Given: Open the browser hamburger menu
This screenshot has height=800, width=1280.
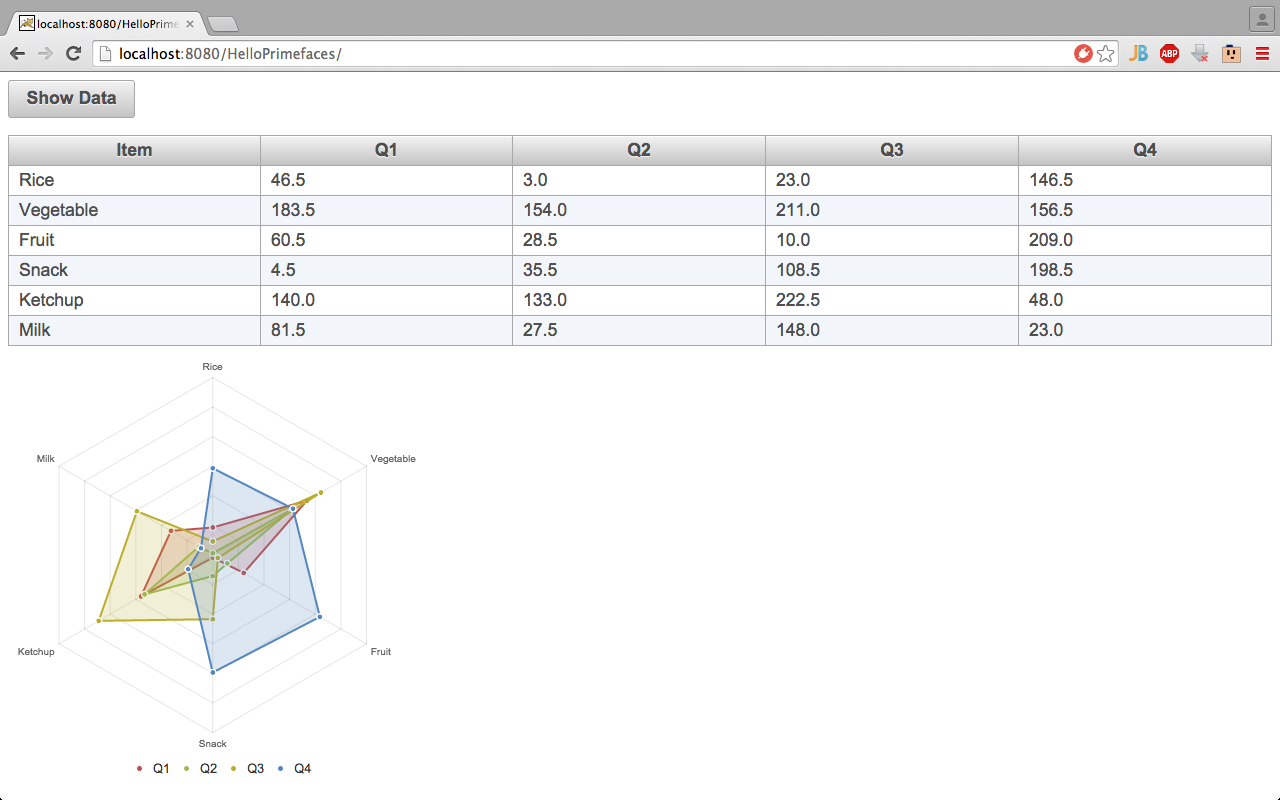Looking at the screenshot, I should click(x=1261, y=53).
